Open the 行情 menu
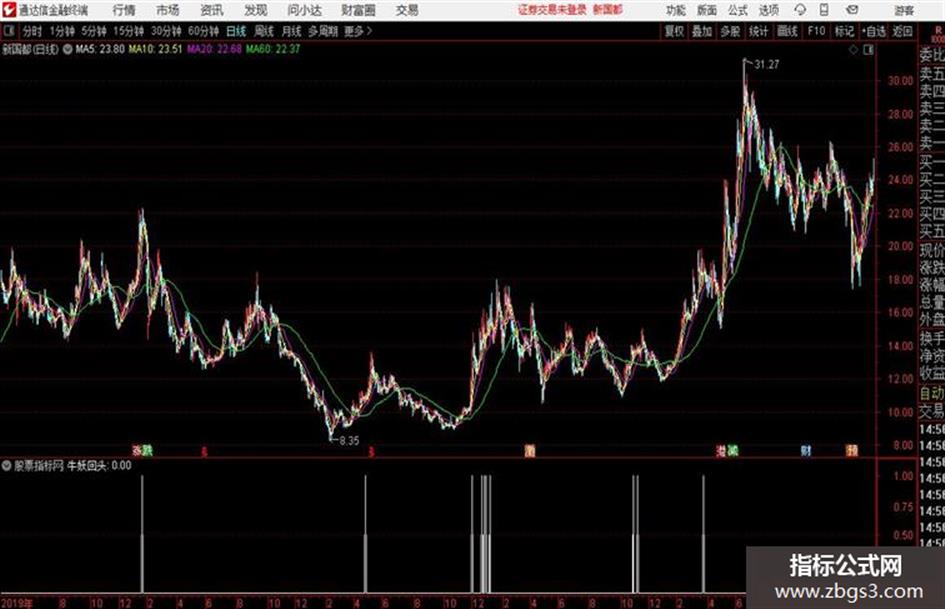 pos(124,10)
